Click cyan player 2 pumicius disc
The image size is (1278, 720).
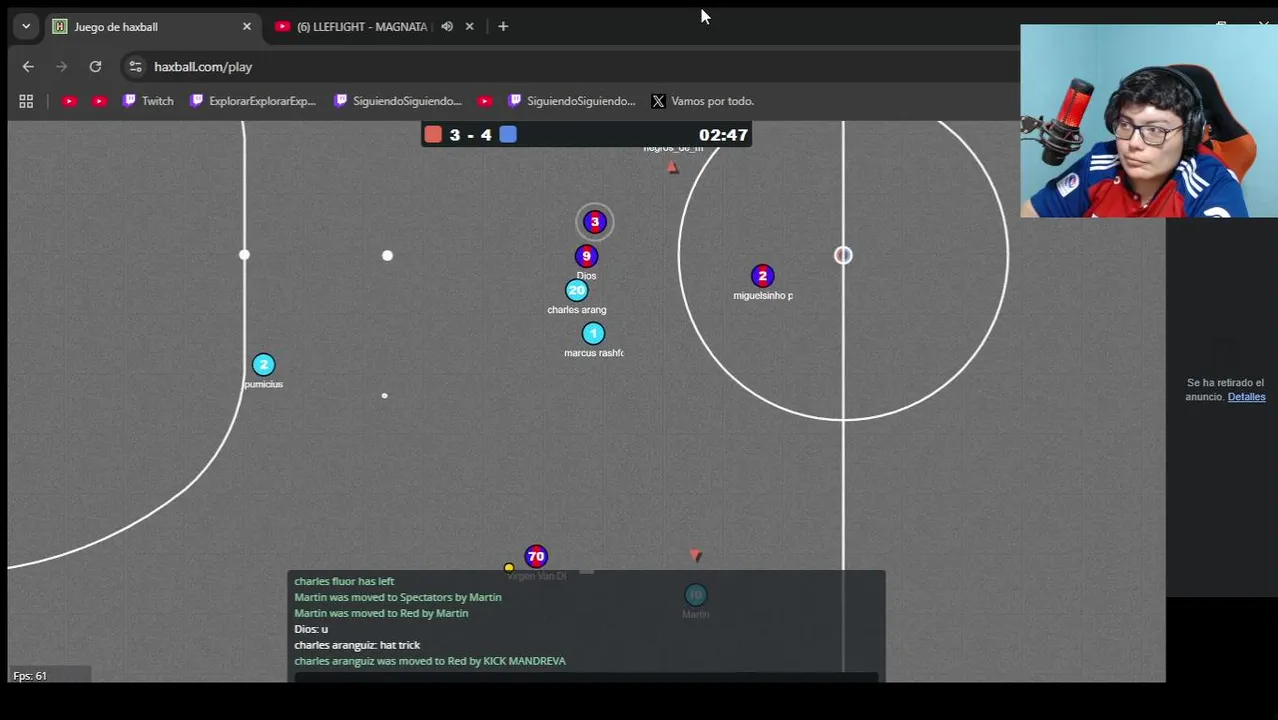pyautogui.click(x=263, y=365)
